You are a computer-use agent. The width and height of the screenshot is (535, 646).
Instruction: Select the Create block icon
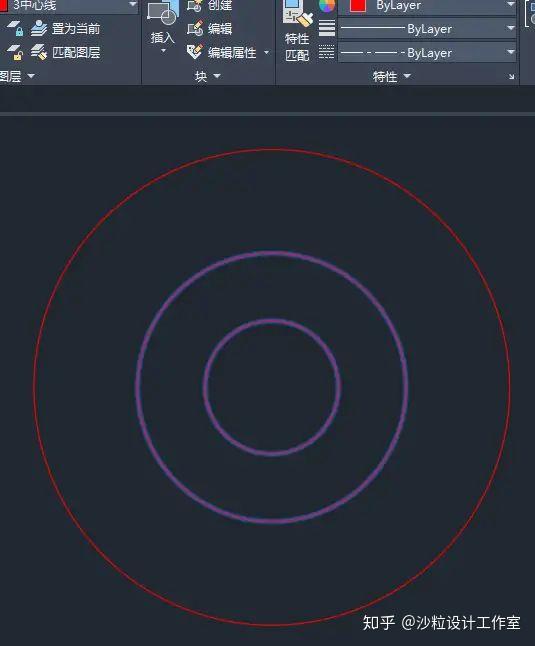195,5
